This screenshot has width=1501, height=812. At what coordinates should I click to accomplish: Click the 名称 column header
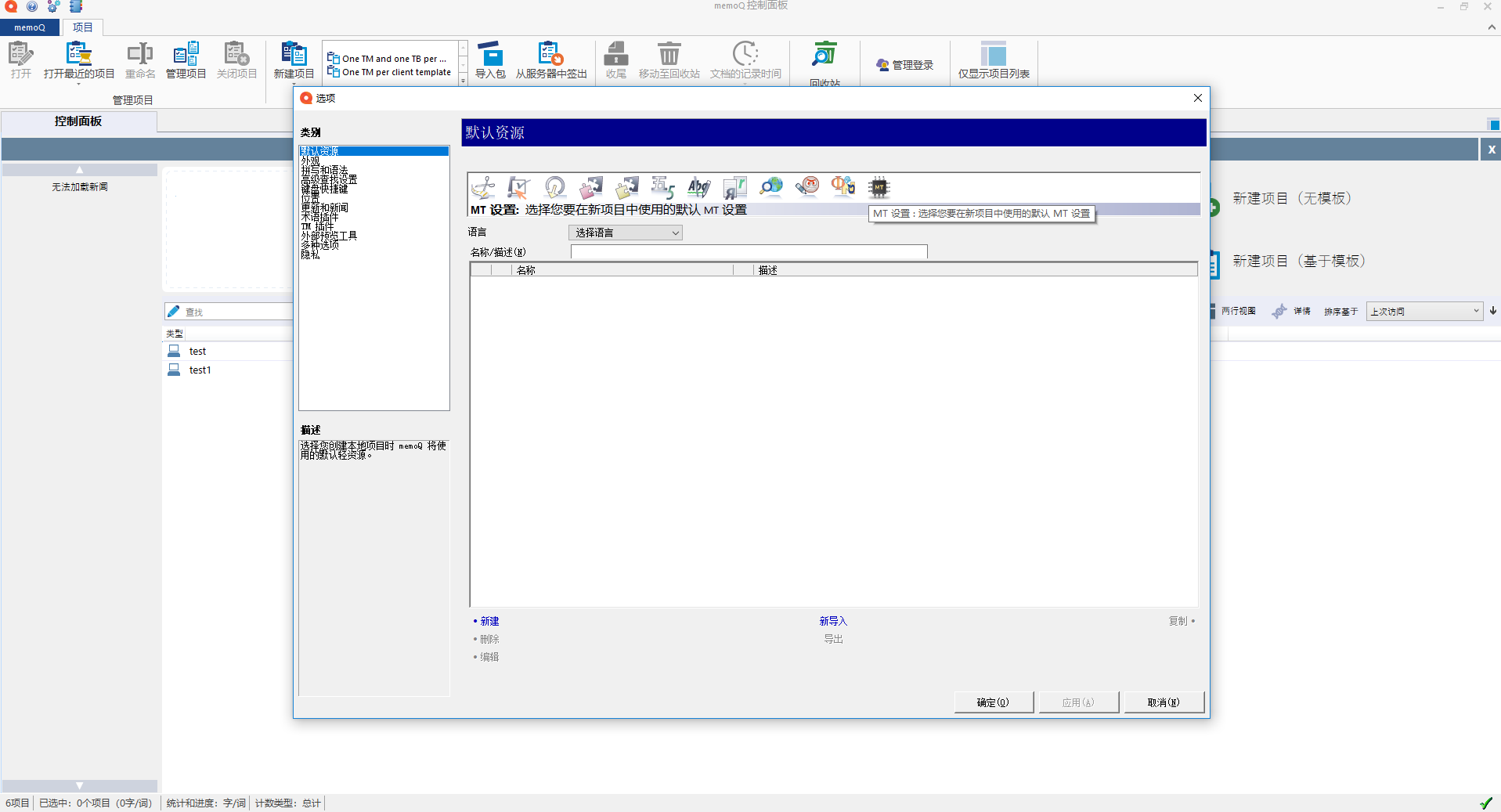[x=622, y=270]
